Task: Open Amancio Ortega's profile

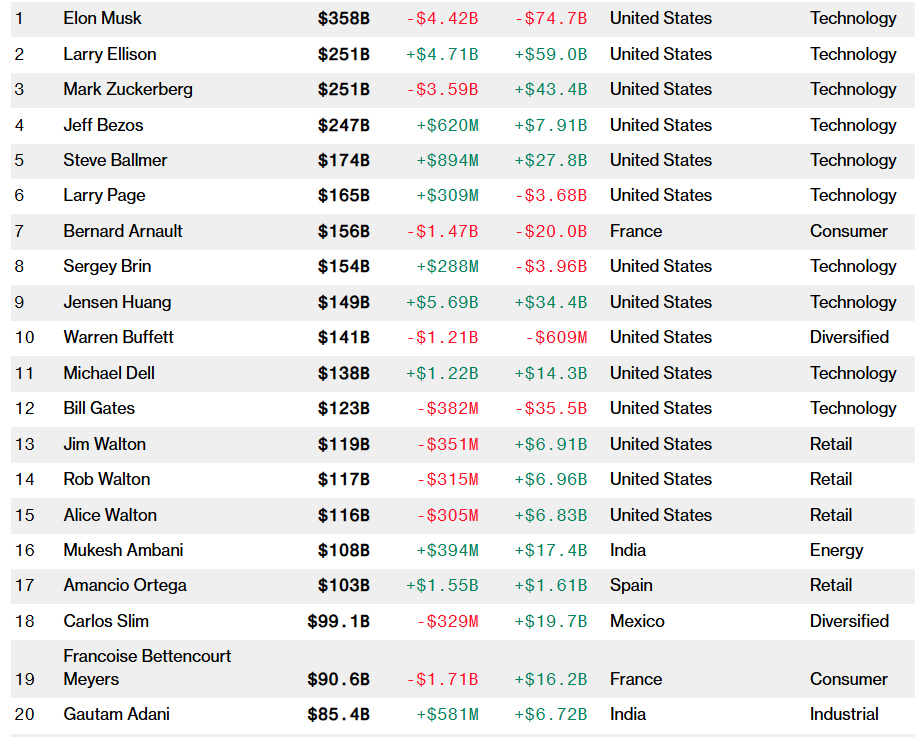Action: (125, 585)
